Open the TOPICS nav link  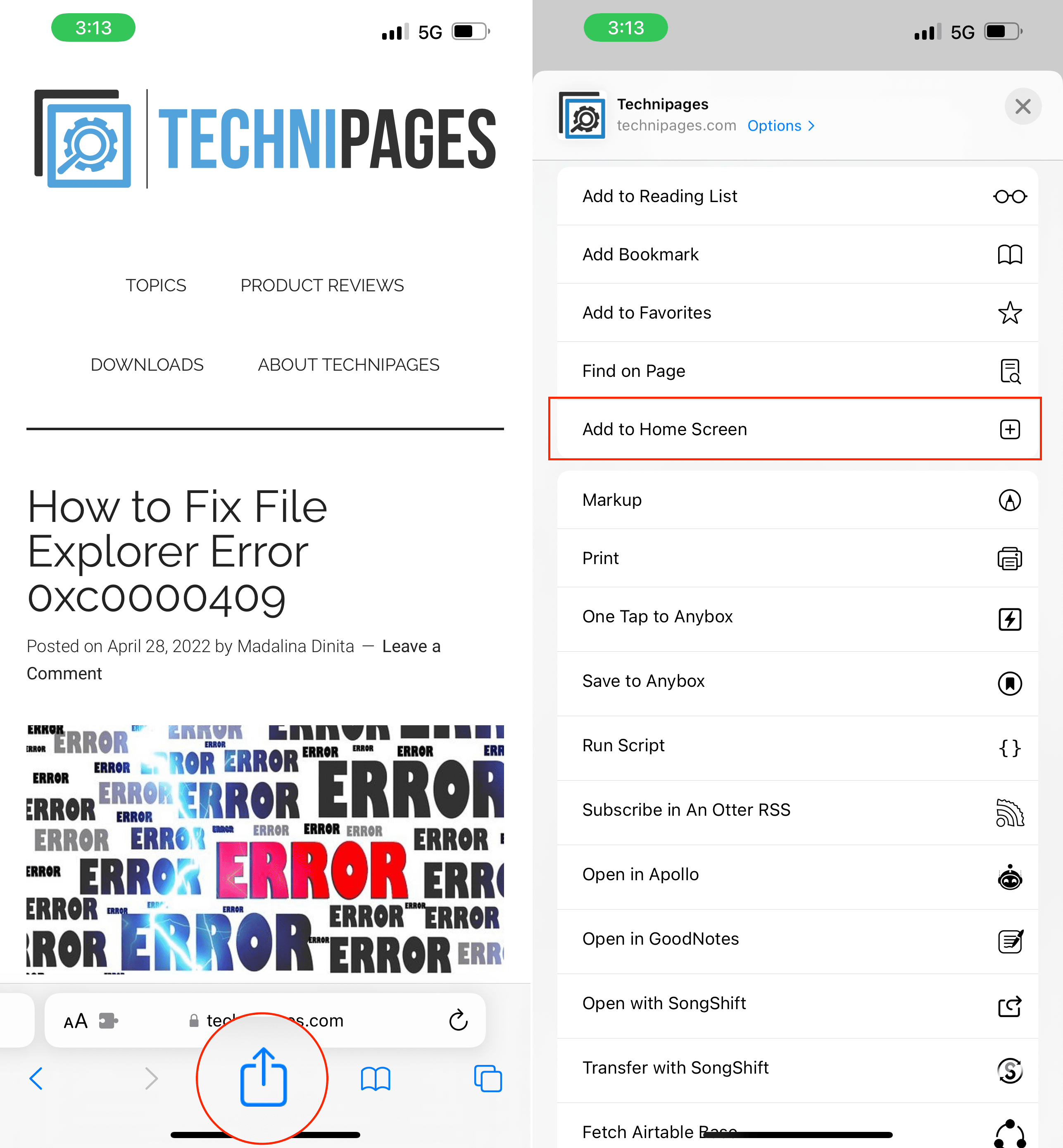coord(156,286)
